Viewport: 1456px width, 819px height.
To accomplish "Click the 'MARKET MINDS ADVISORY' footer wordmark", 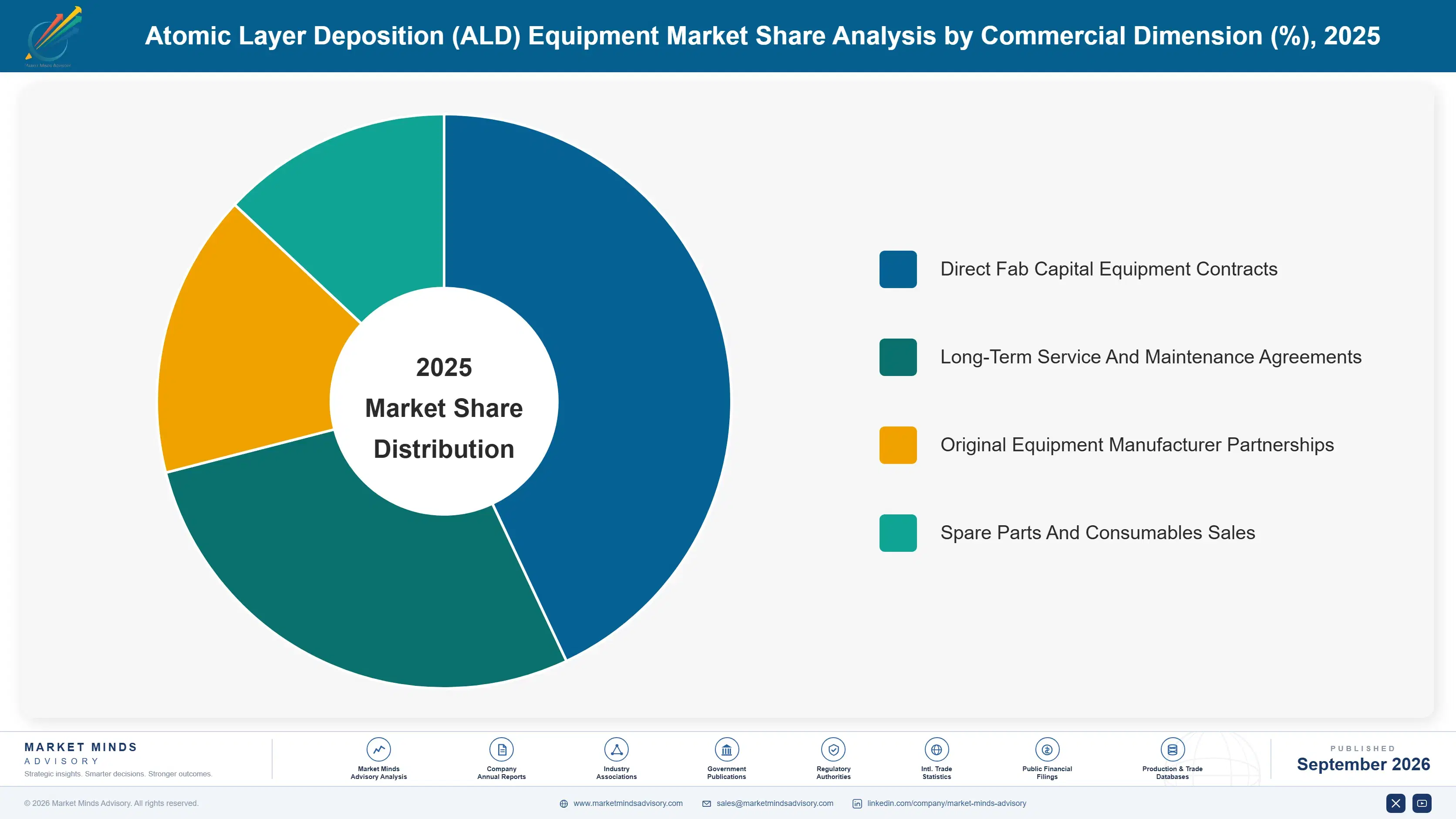I will pos(80,753).
